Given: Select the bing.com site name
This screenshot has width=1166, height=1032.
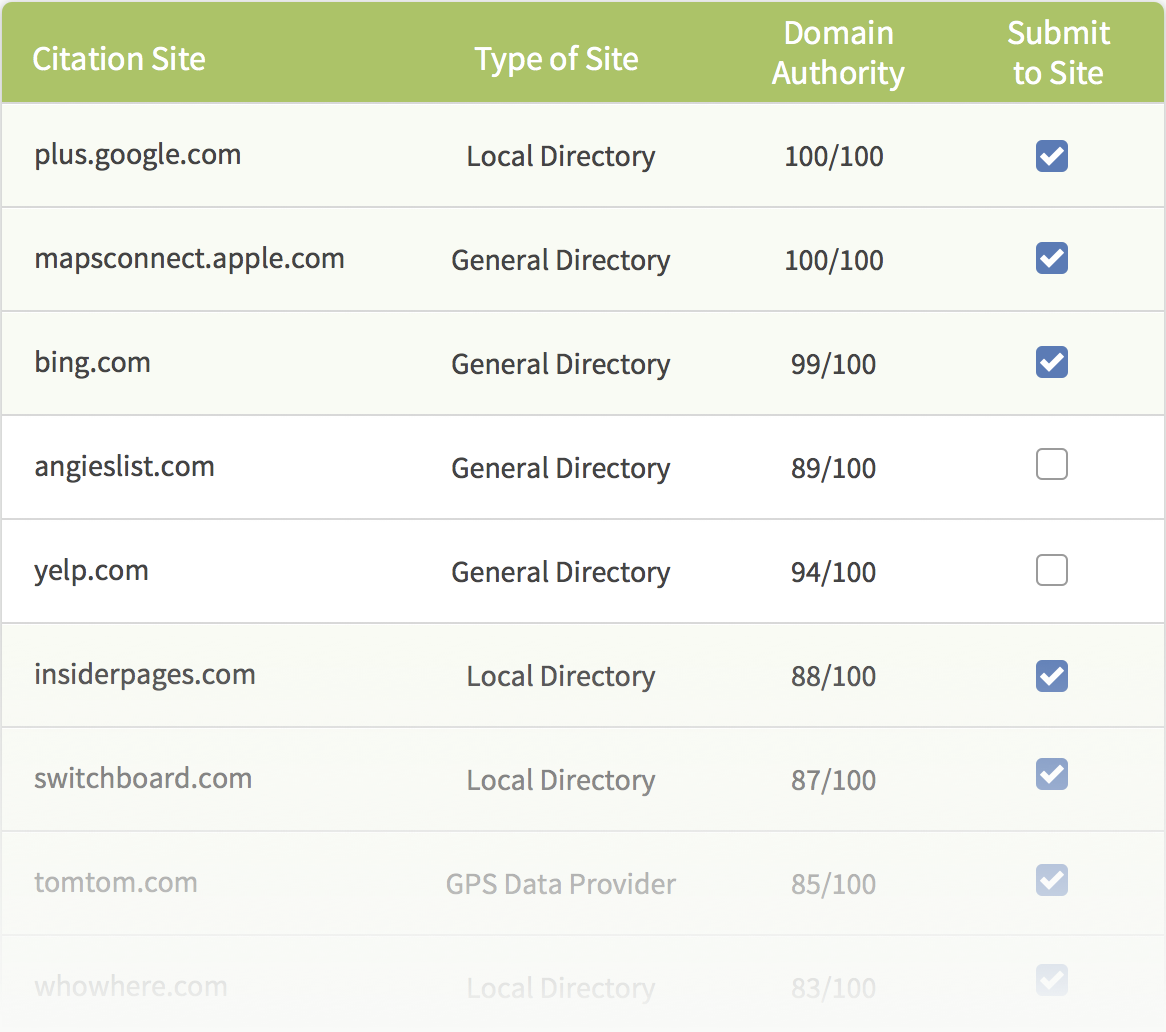Looking at the screenshot, I should click(92, 363).
